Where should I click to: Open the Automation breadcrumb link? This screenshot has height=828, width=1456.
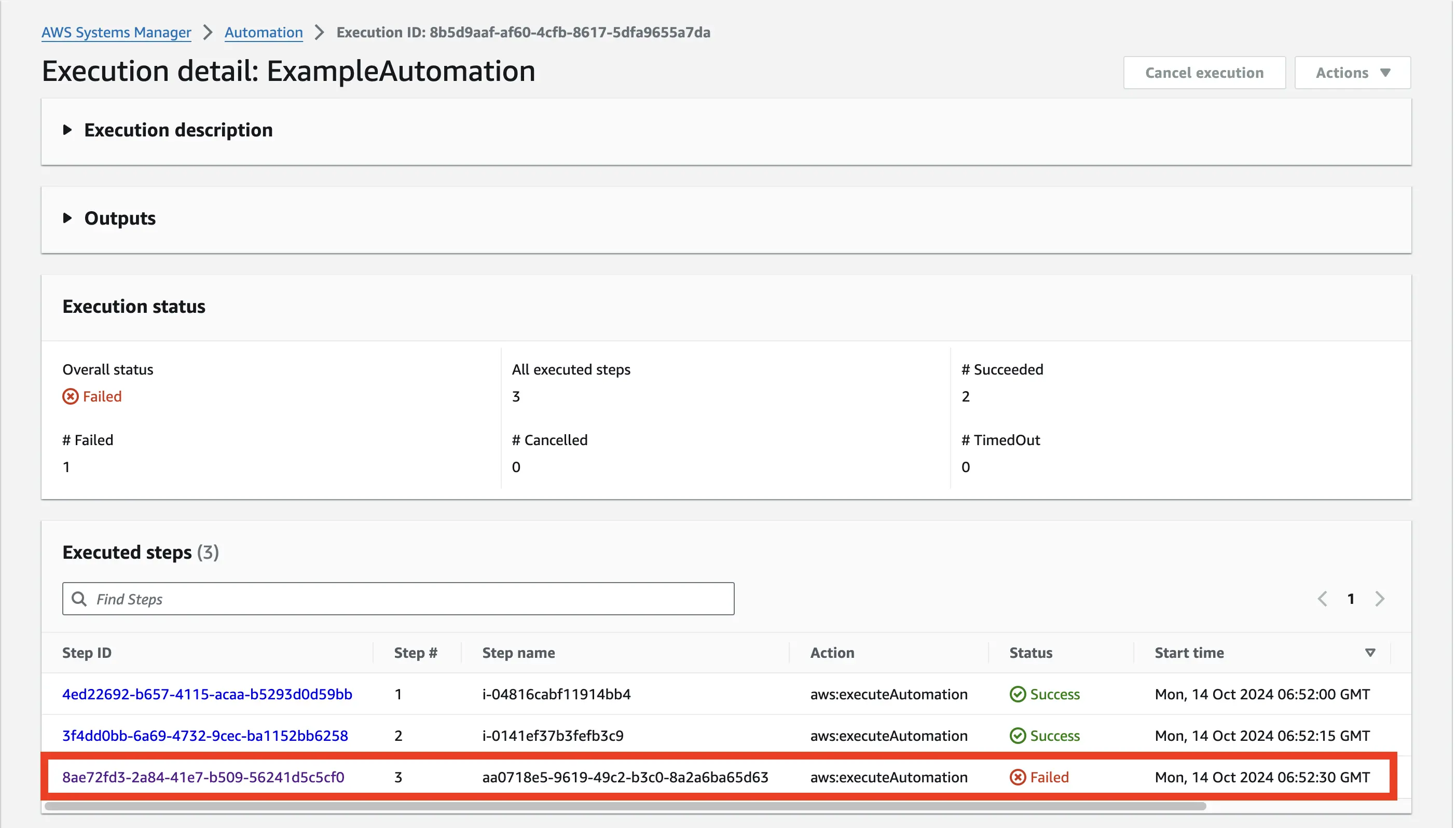263,32
